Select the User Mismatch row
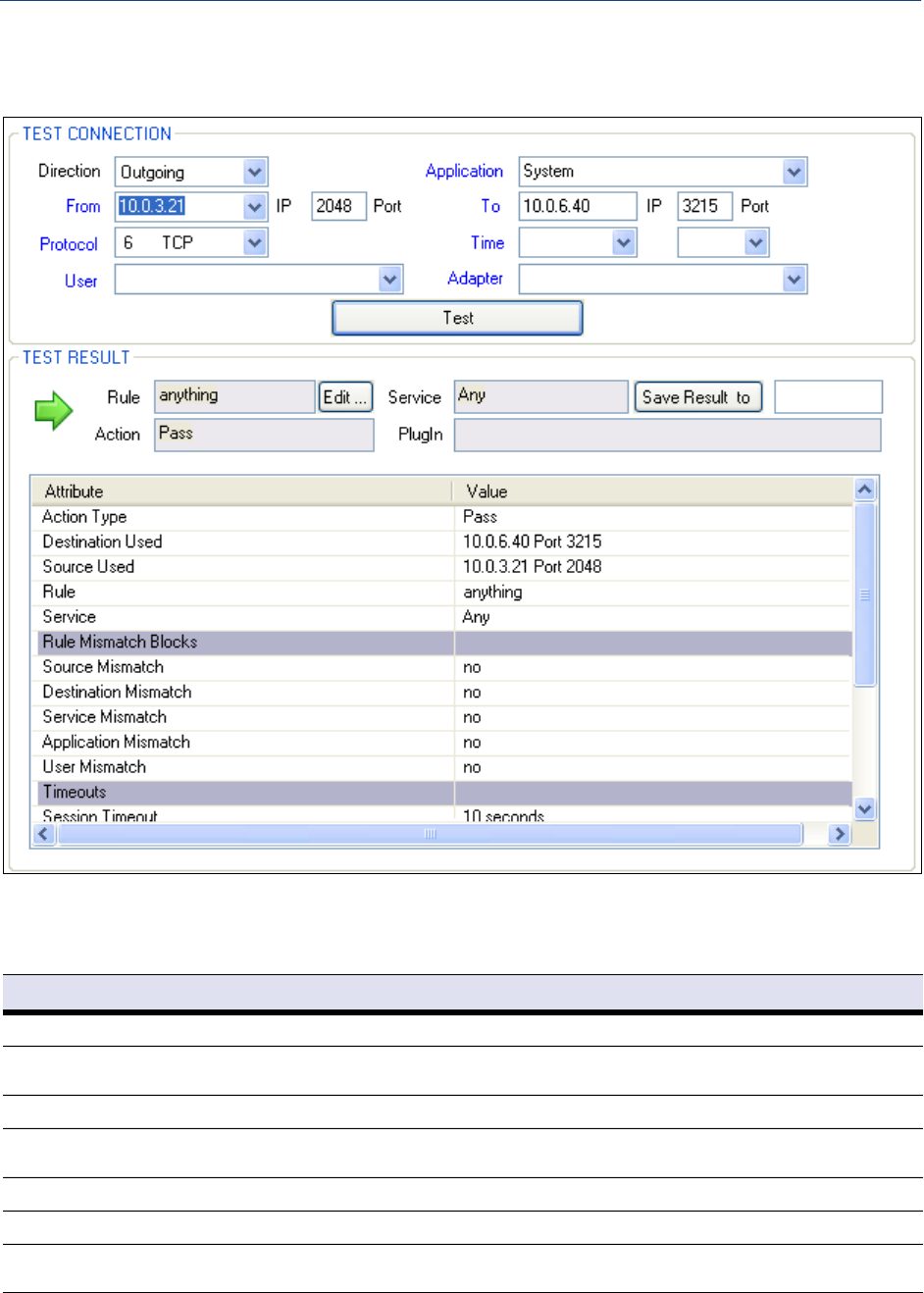Screen dimensions: 924x1293 tap(442, 767)
